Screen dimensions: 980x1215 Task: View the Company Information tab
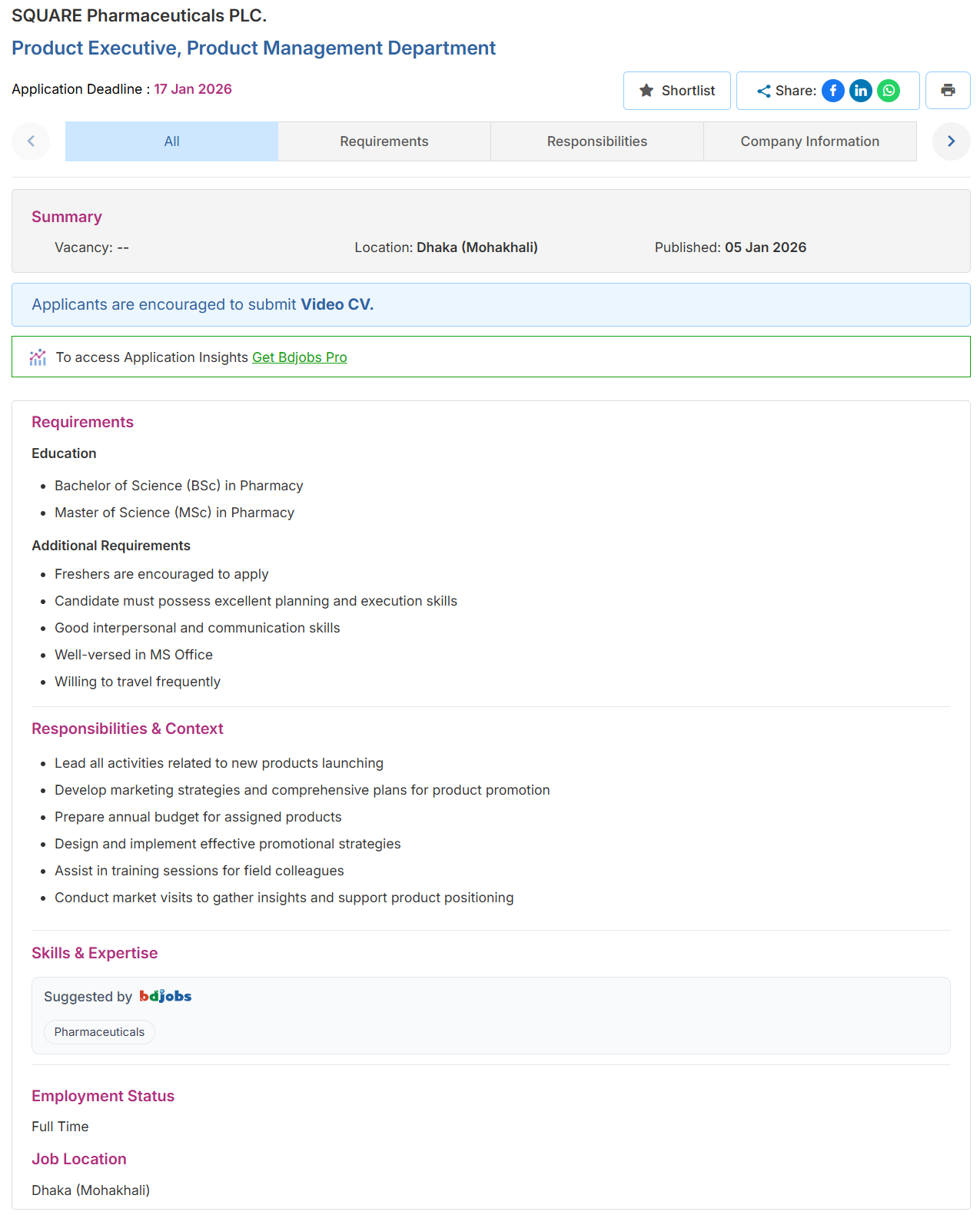810,141
